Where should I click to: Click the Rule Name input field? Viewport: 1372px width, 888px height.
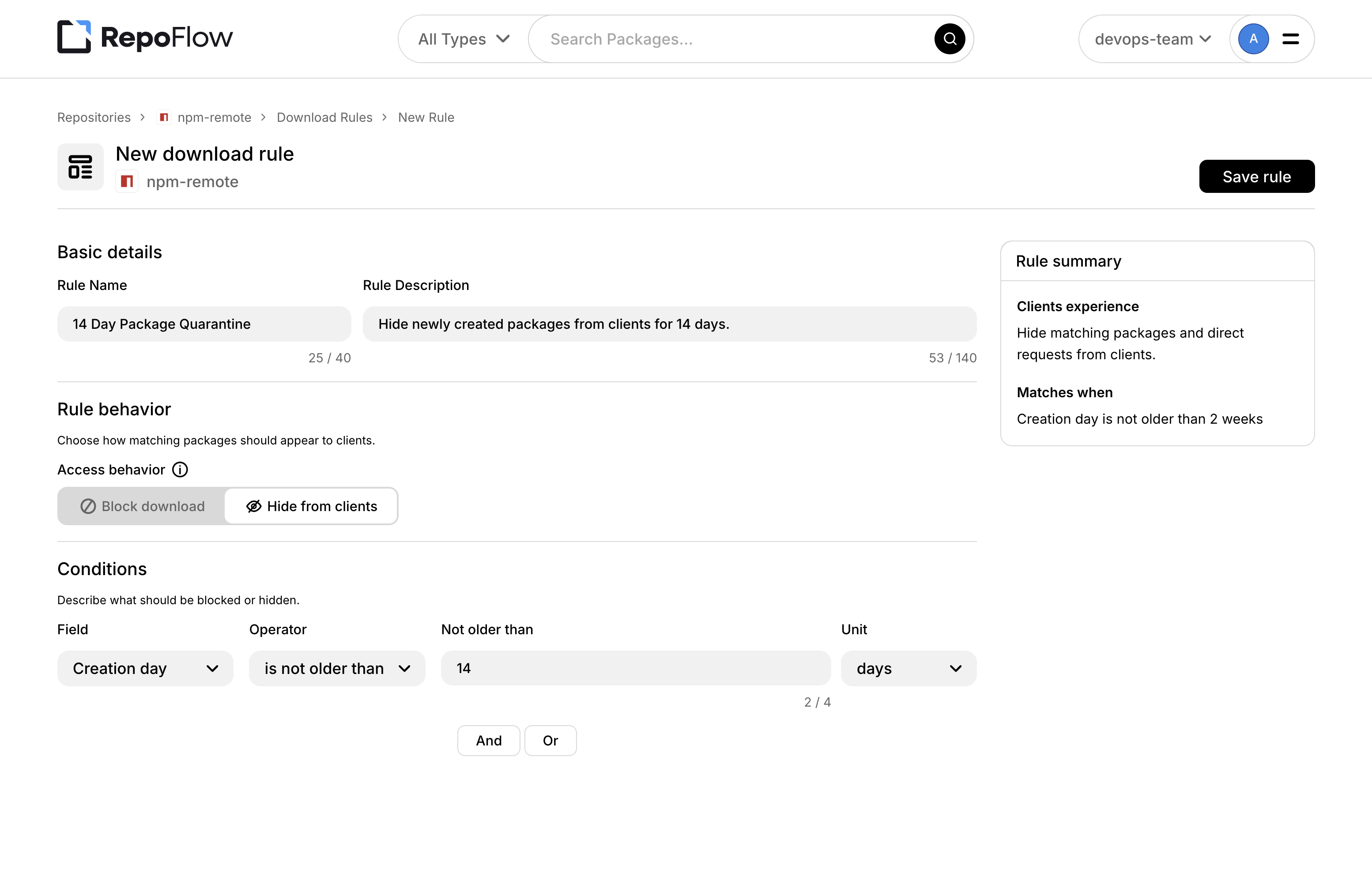pos(204,324)
